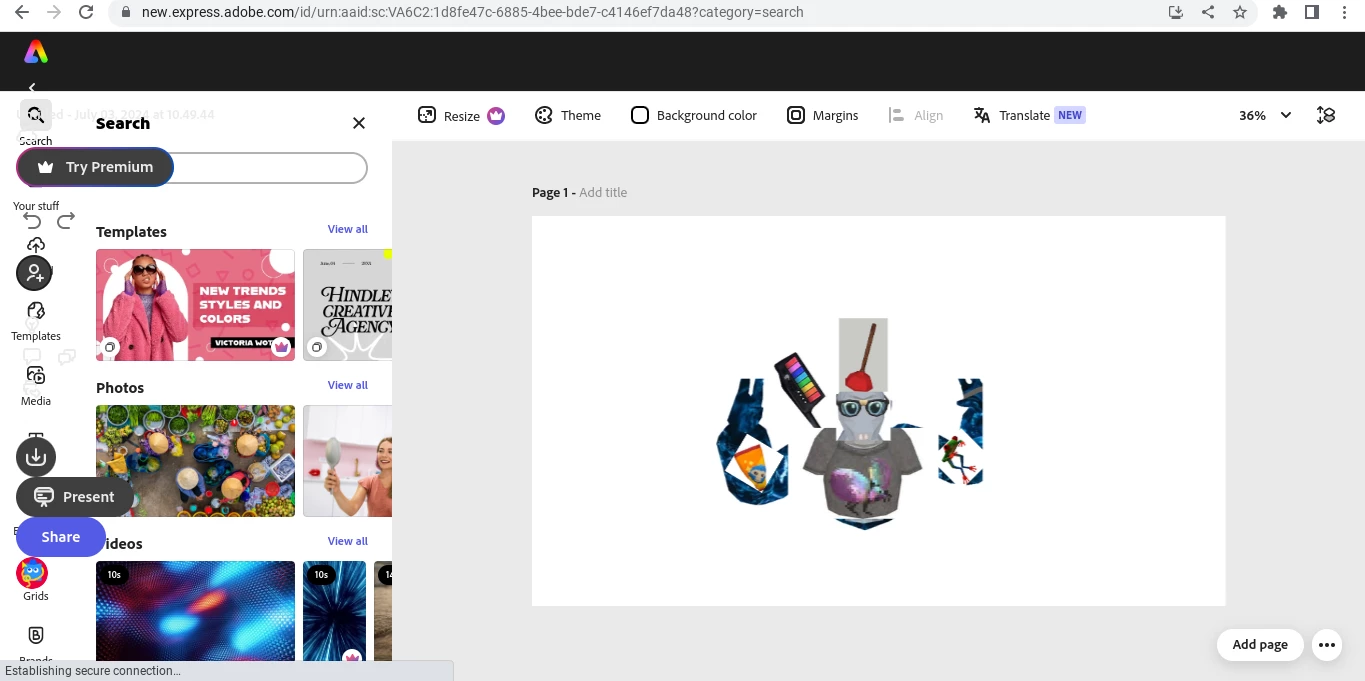The width and height of the screenshot is (1365, 681).
Task: Click the Resize tool
Action: click(461, 115)
